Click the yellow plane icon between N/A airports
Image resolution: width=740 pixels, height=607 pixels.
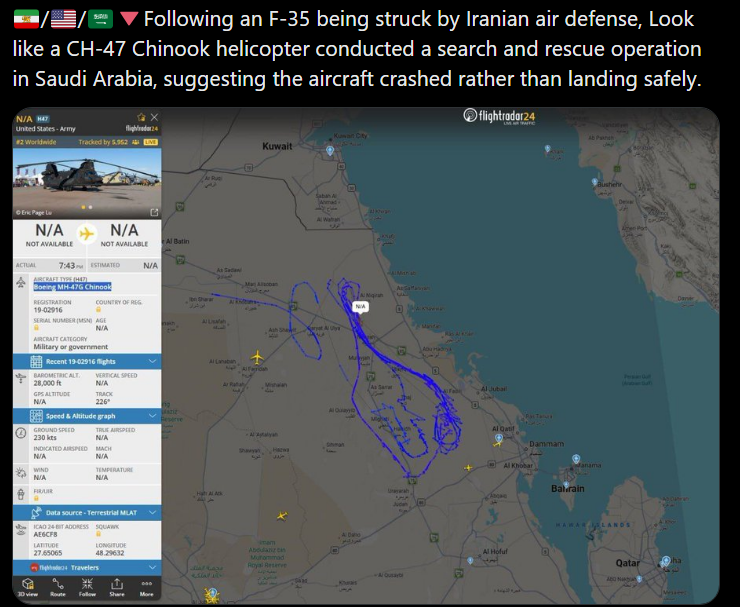coord(86,234)
